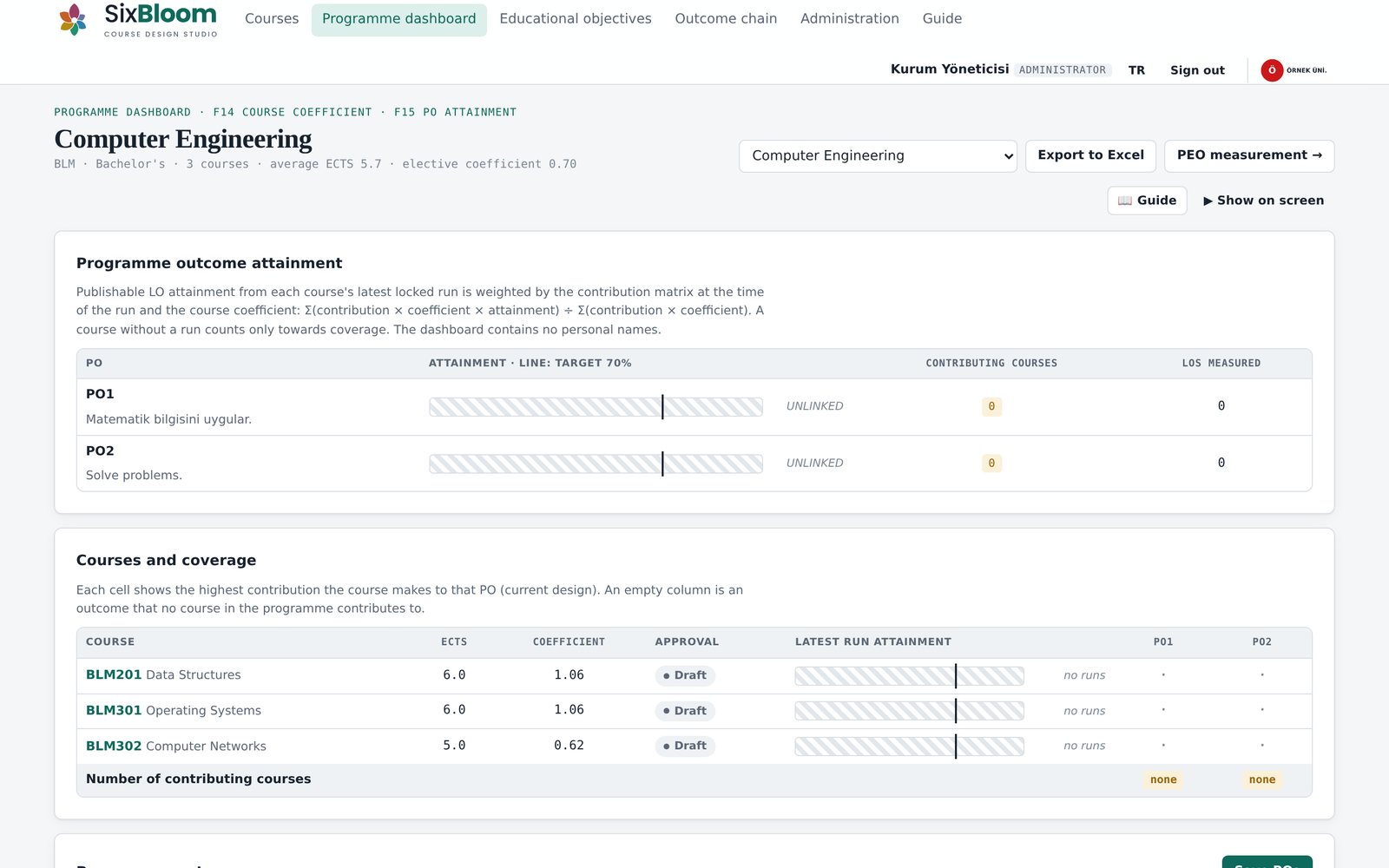The image size is (1389, 868).
Task: Click 'Number of contributing courses' row label
Action: click(198, 779)
